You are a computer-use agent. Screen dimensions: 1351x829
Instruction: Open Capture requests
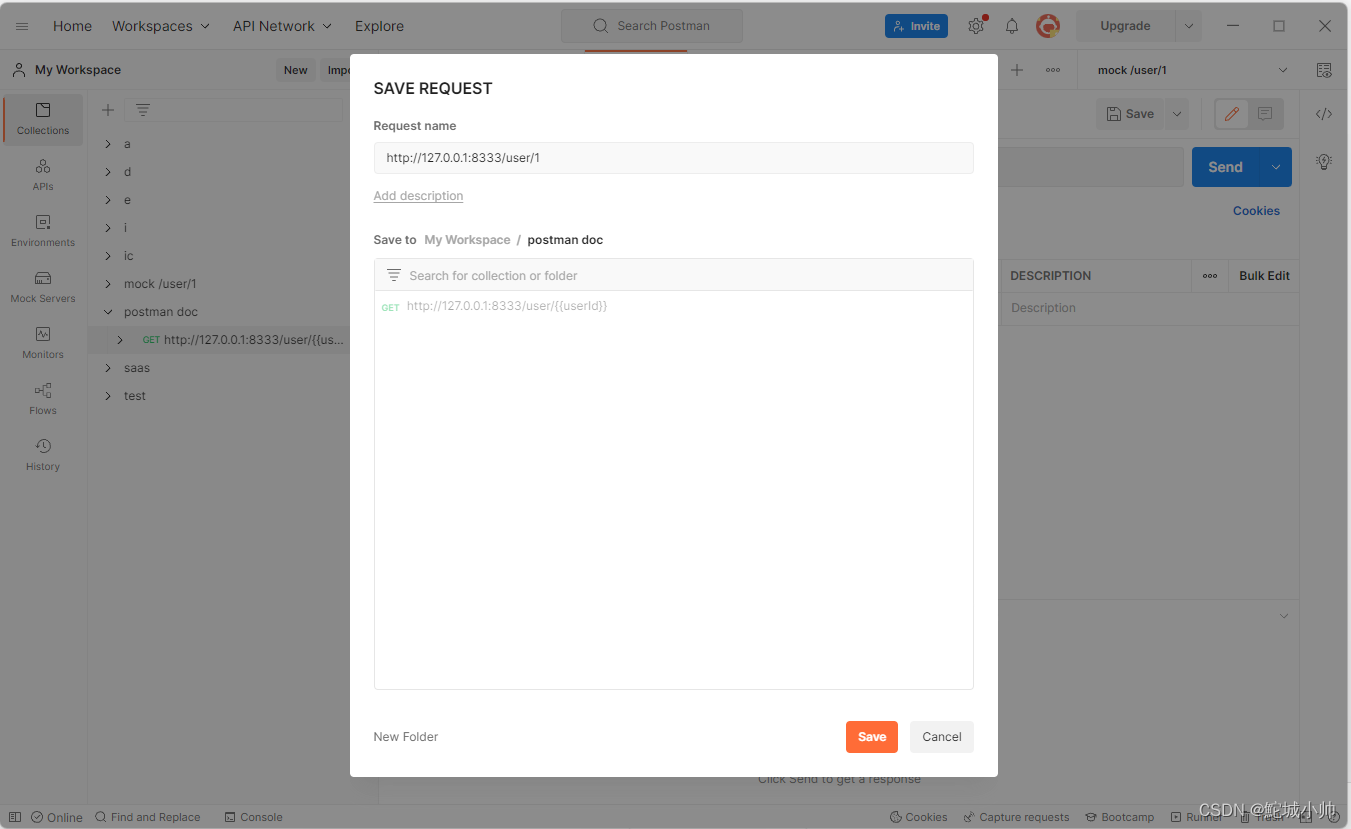[x=1016, y=817]
